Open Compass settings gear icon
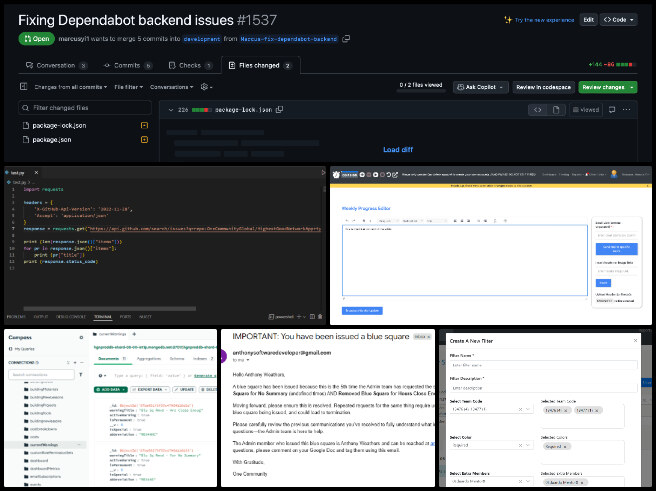656x491 pixels. click(81, 338)
